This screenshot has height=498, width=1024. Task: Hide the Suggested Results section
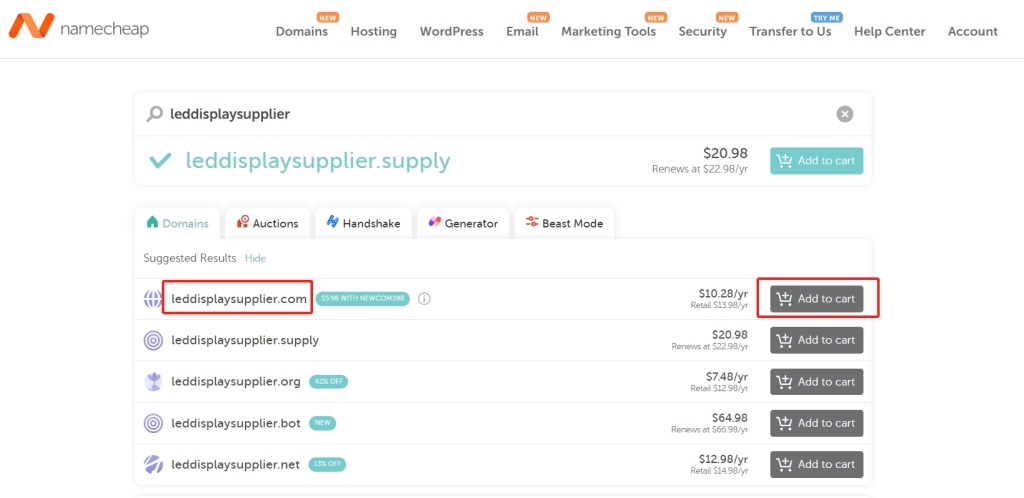pos(256,258)
